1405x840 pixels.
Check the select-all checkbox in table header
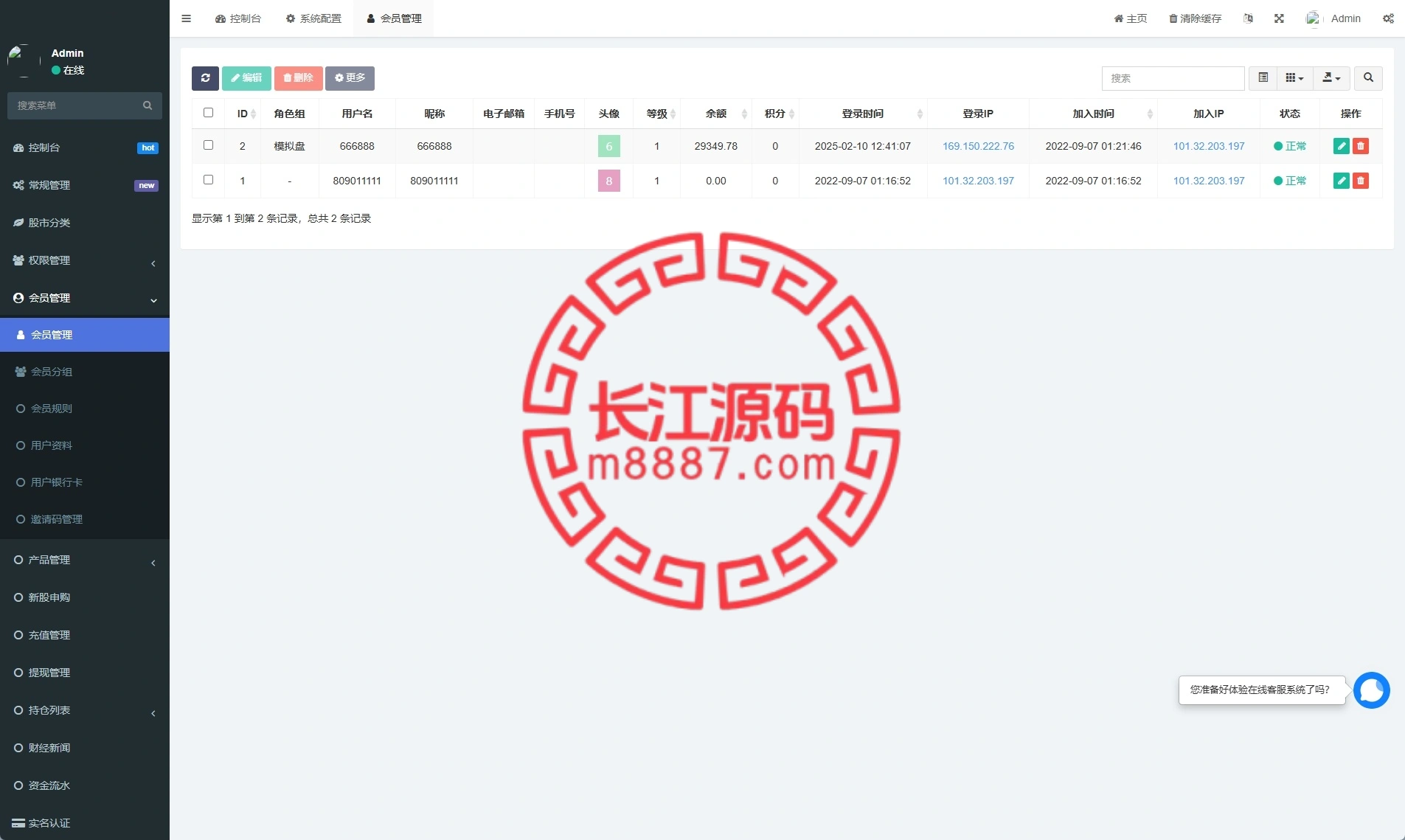[x=208, y=113]
